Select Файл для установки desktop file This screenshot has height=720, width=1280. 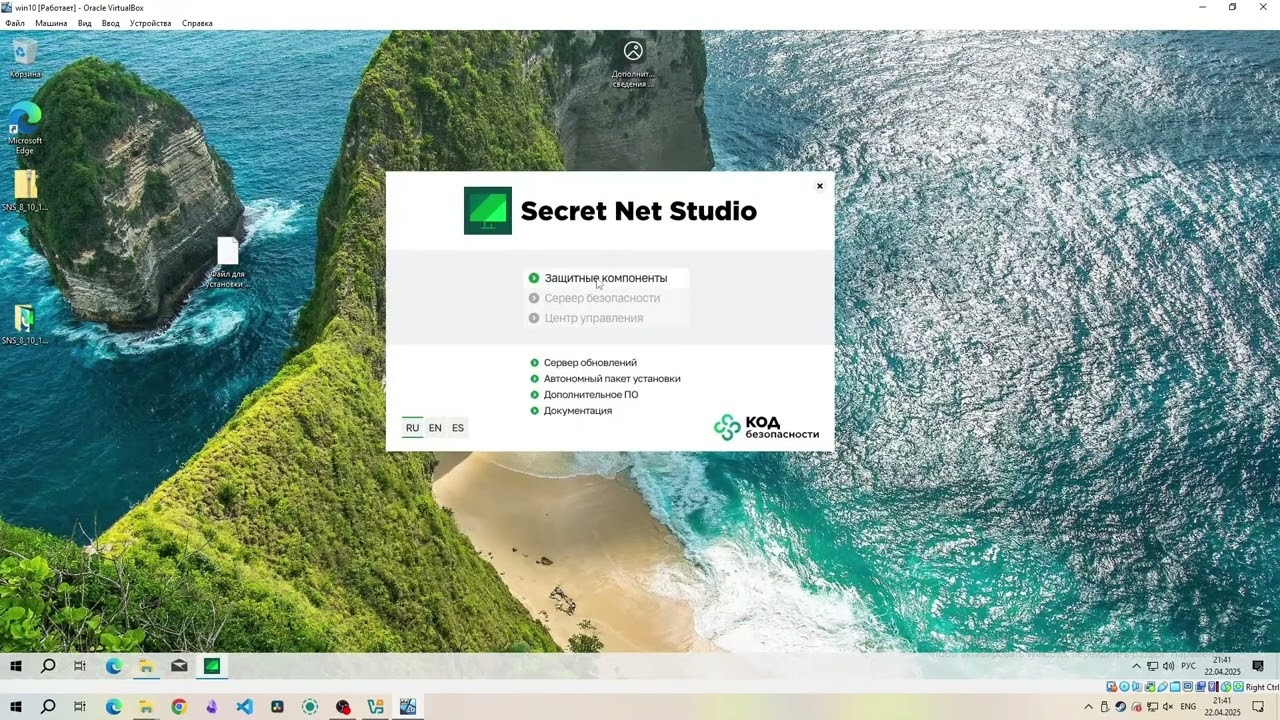pos(228,262)
